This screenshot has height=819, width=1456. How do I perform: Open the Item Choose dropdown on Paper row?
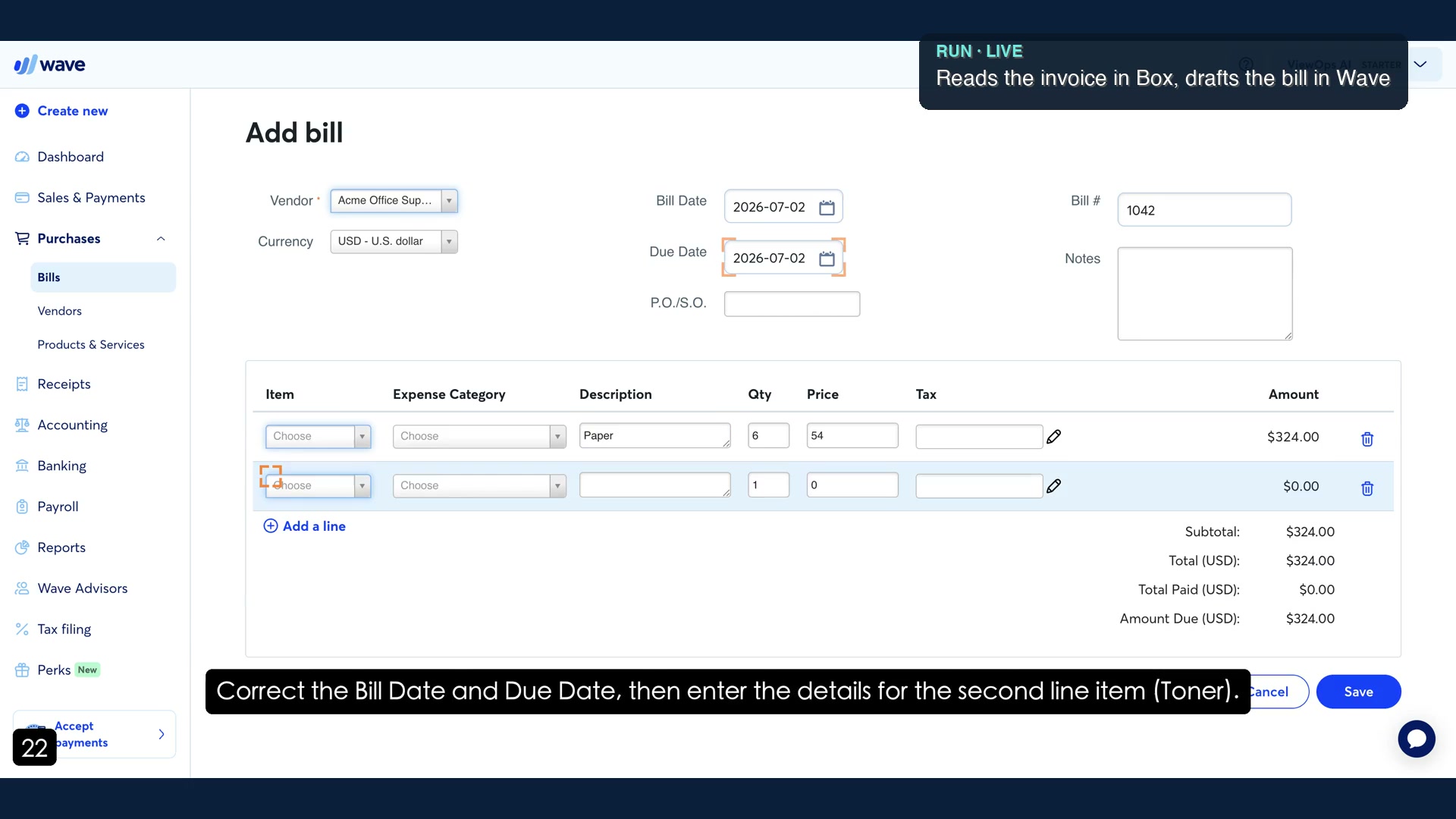click(x=318, y=437)
